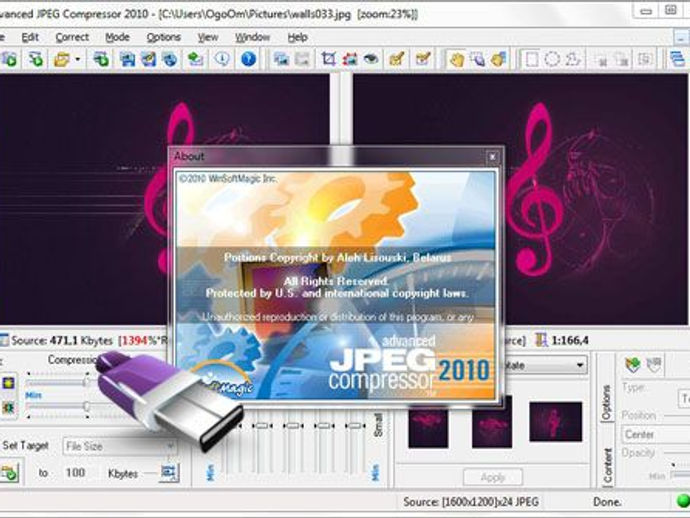The height and width of the screenshot is (518, 690).
Task: Click the green arrow icon left of folder
Action: 36,59
